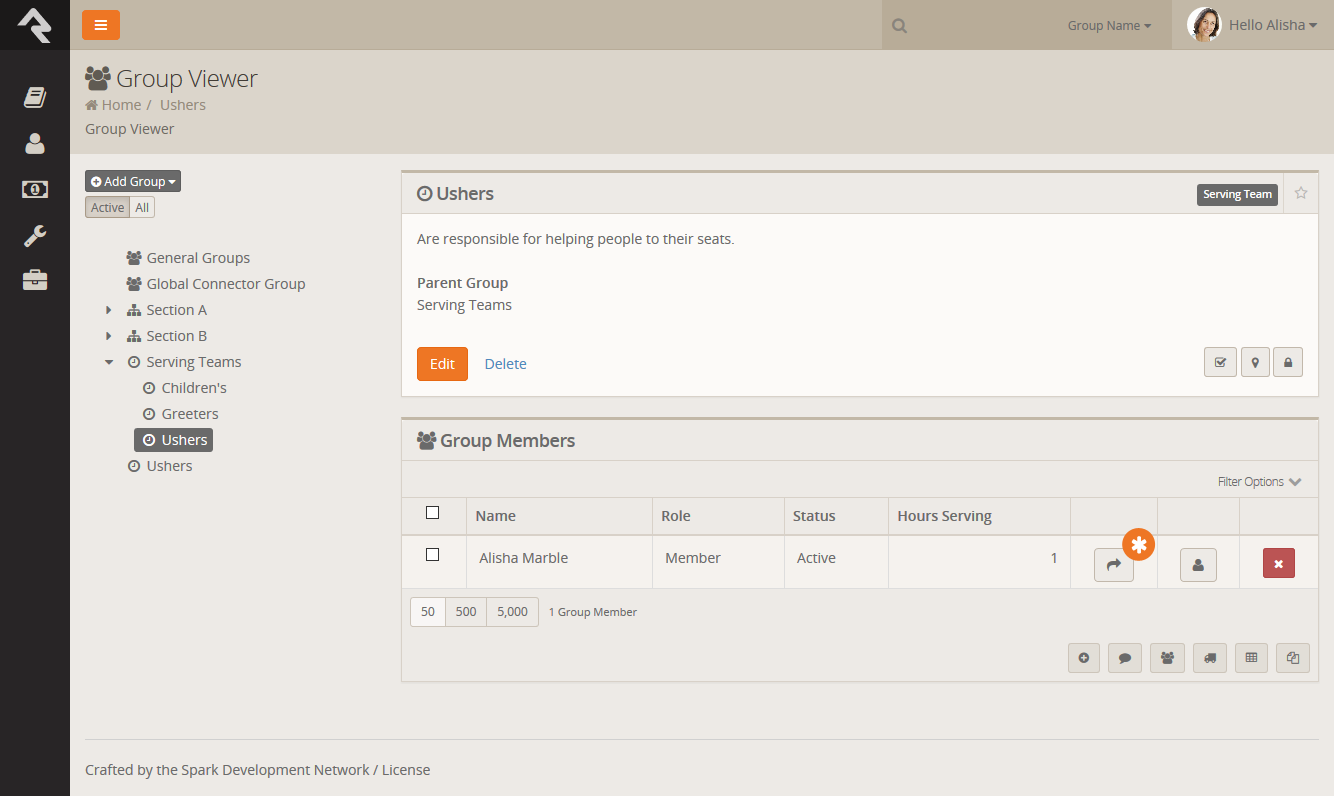Open the Finance money icon in sidebar
The height and width of the screenshot is (796, 1334).
click(x=35, y=189)
